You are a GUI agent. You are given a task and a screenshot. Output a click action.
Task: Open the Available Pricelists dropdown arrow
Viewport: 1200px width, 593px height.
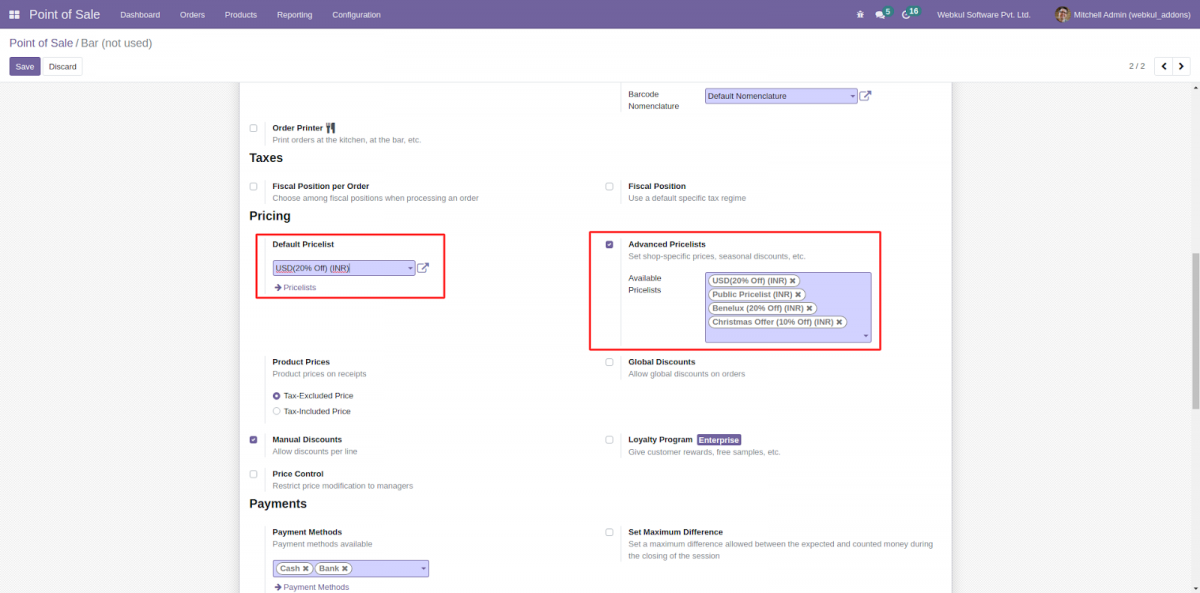[866, 336]
